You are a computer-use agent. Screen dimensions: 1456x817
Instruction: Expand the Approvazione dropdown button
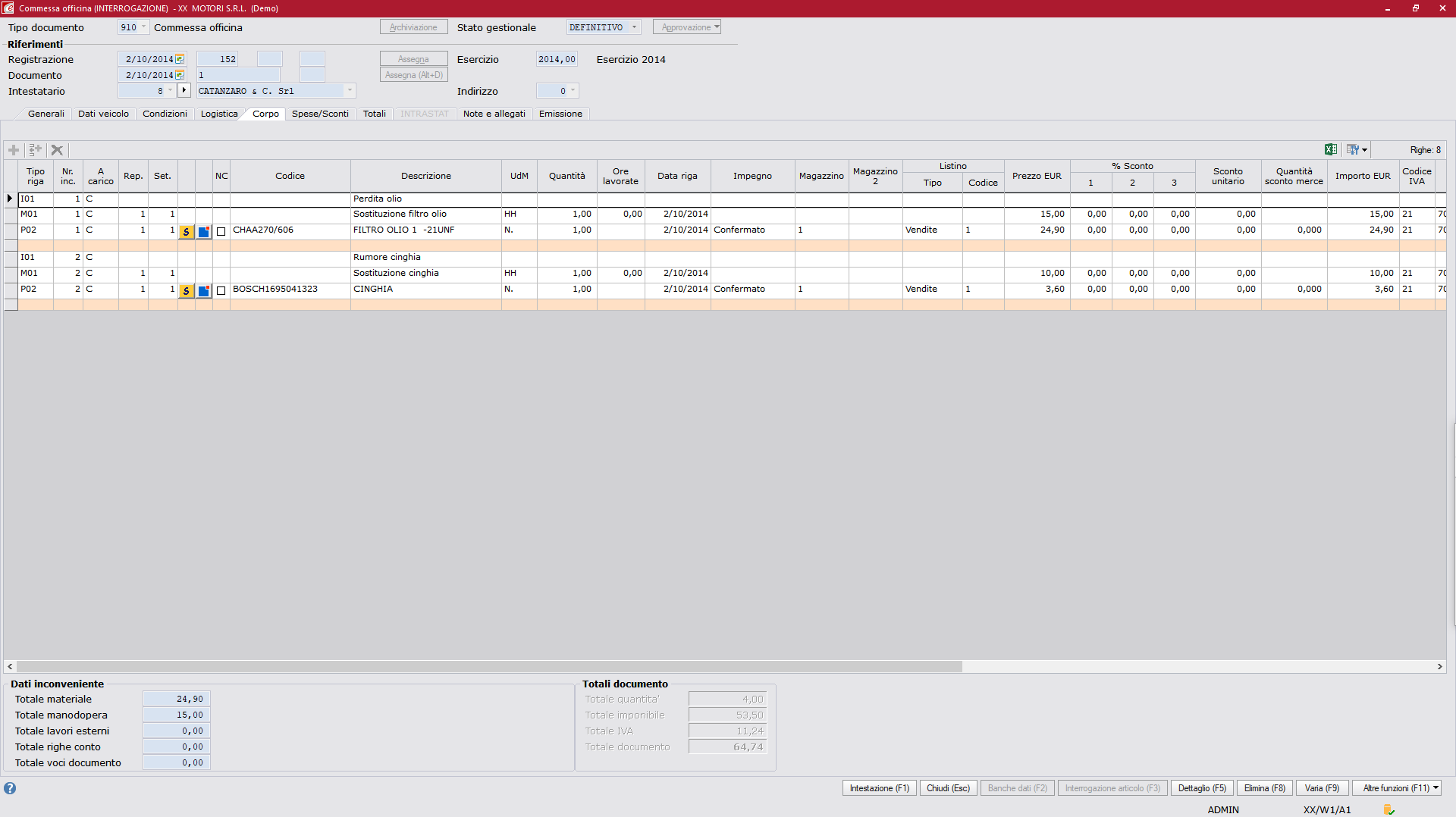click(x=717, y=27)
